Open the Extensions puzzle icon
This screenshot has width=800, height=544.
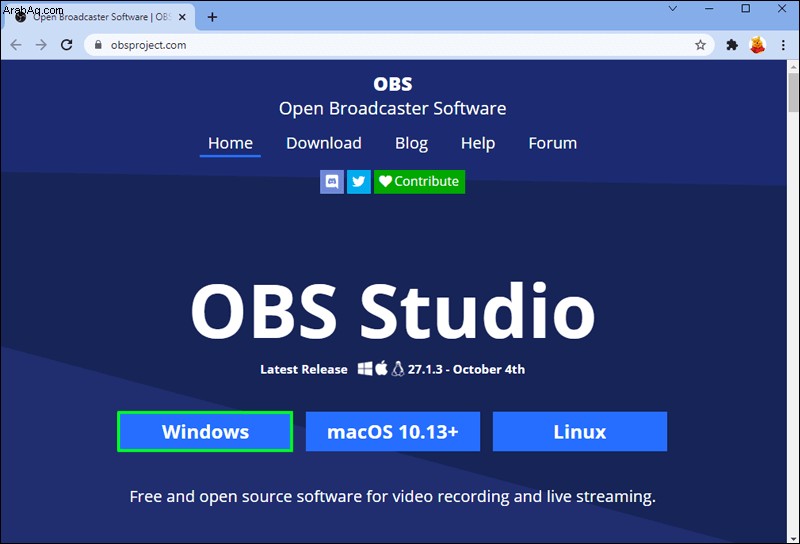[x=732, y=45]
